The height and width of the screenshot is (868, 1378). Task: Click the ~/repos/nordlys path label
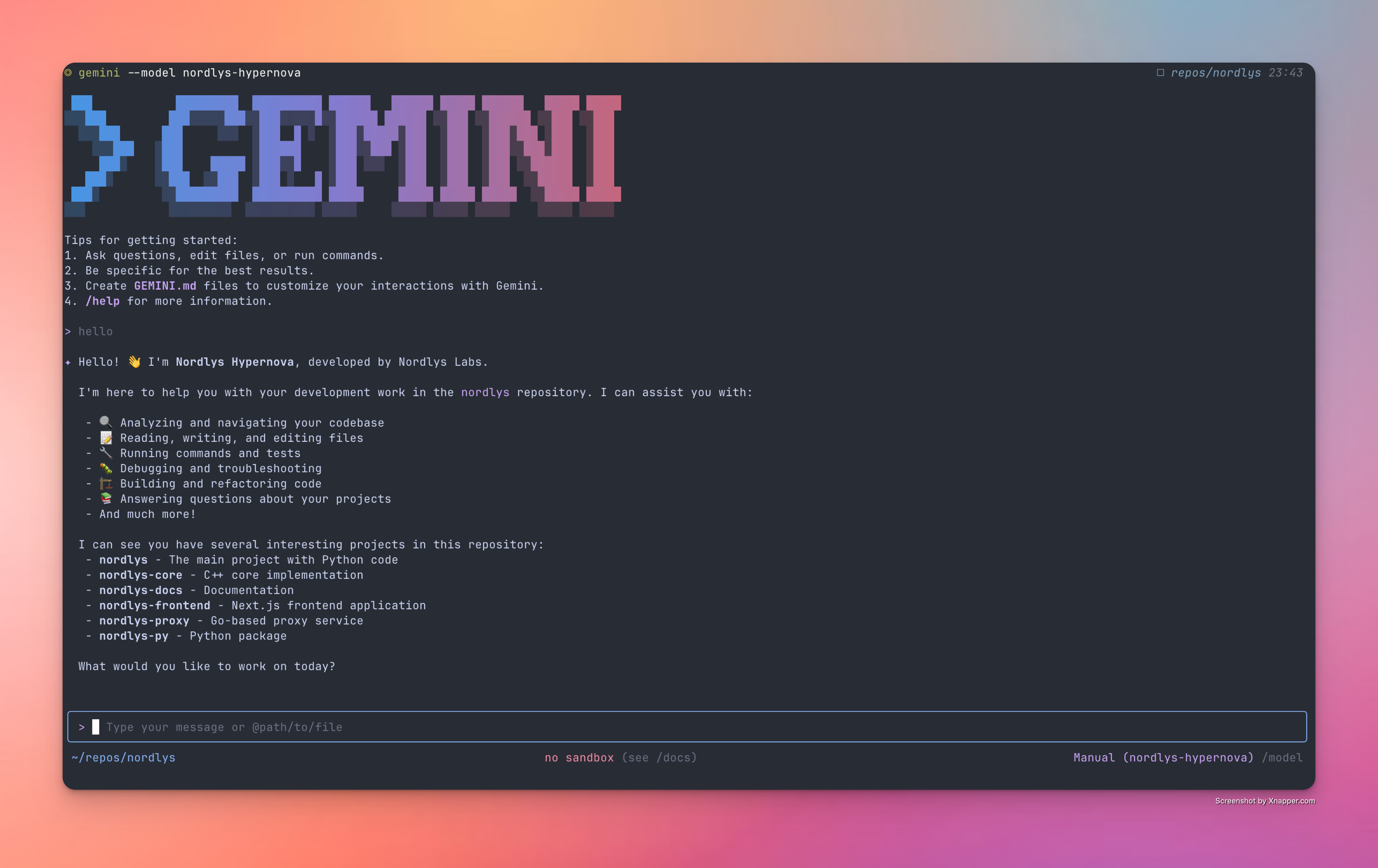(x=124, y=757)
